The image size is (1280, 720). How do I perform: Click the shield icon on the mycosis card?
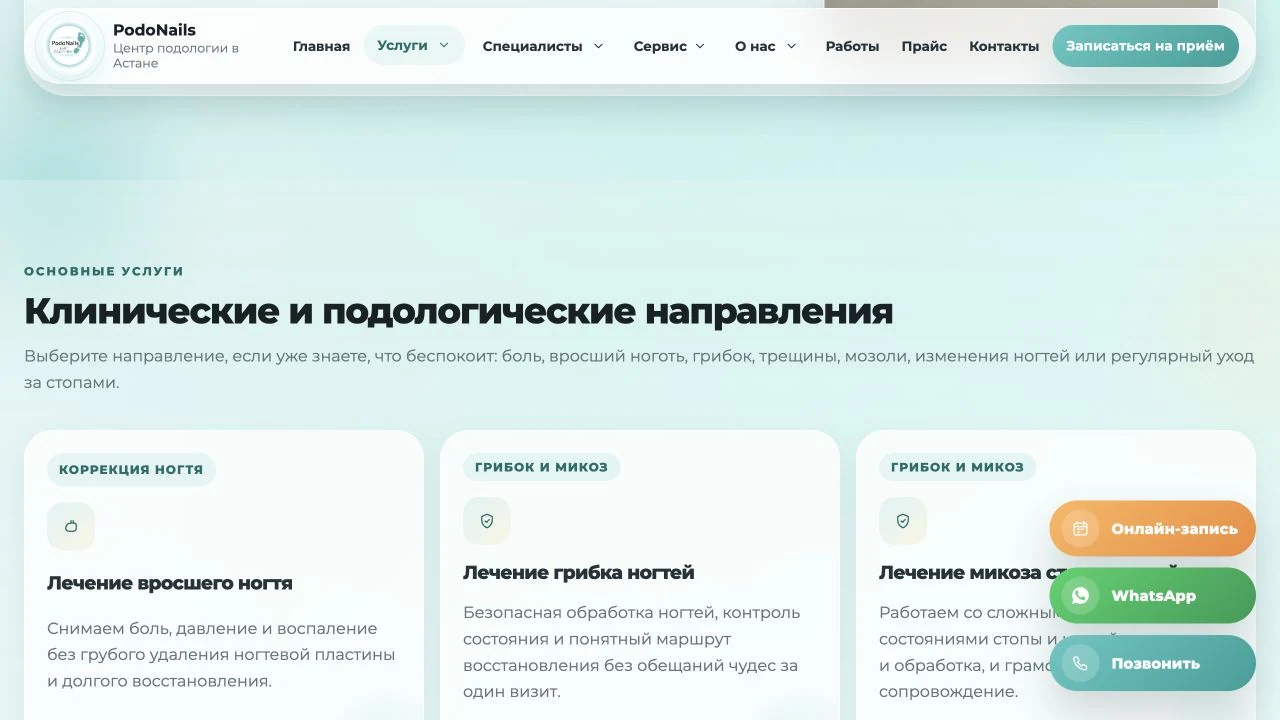pos(903,521)
